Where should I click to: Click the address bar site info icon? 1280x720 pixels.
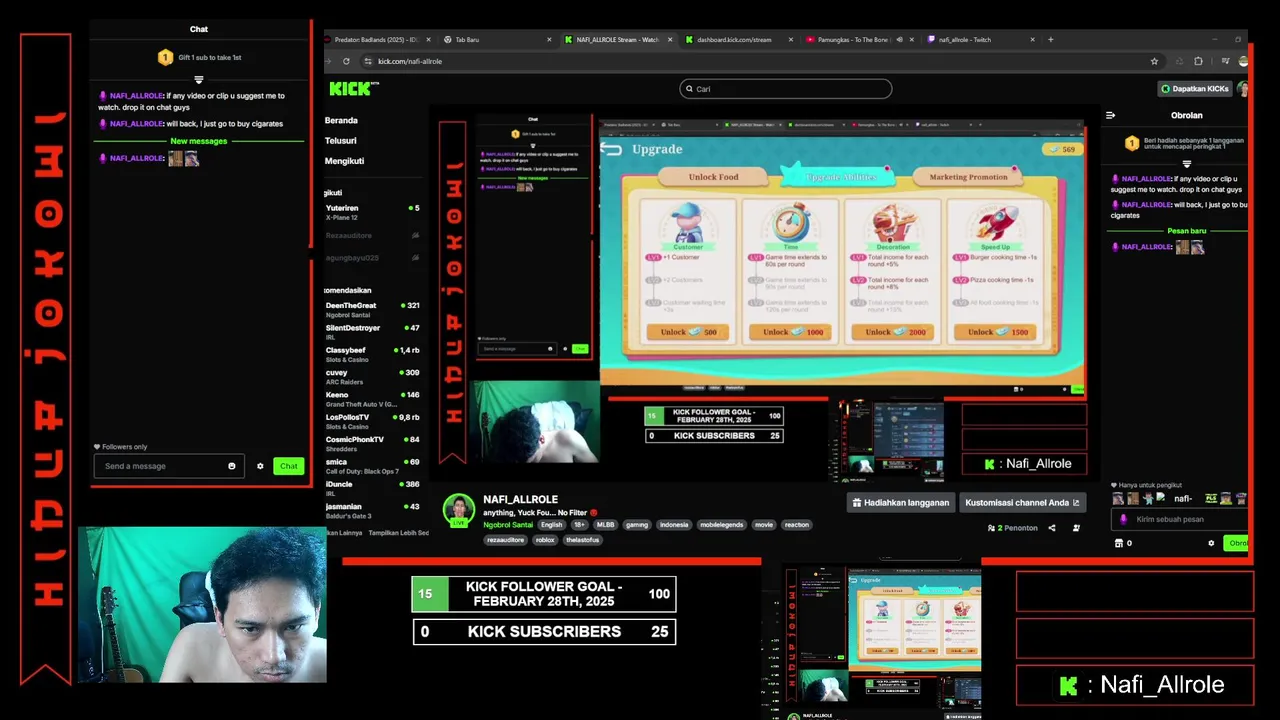tap(367, 61)
